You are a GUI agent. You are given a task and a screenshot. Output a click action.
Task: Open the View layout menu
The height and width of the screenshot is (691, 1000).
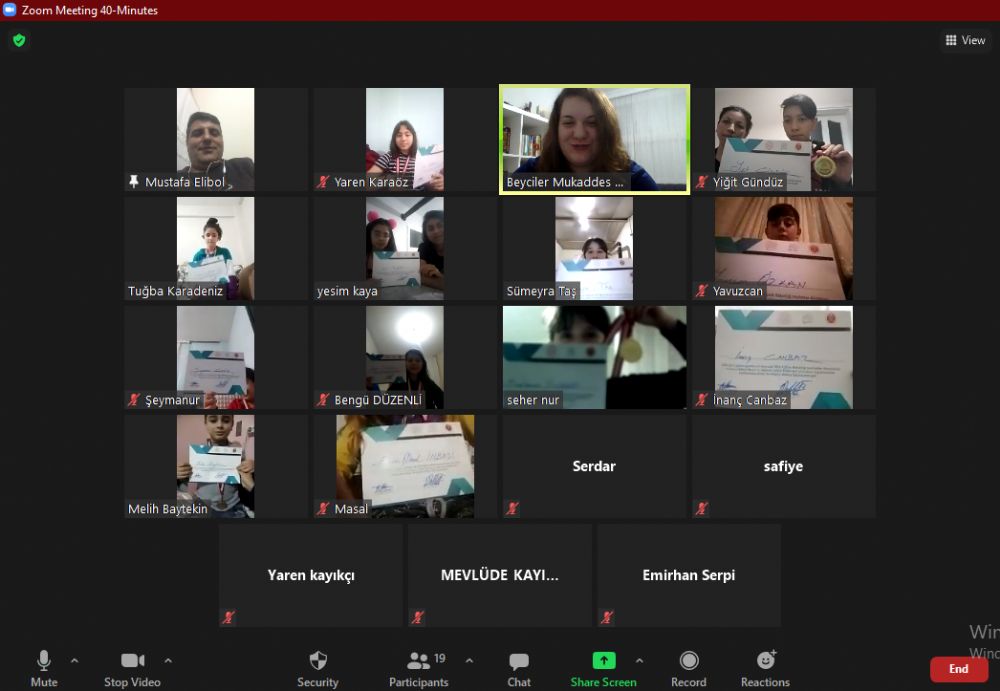[965, 40]
